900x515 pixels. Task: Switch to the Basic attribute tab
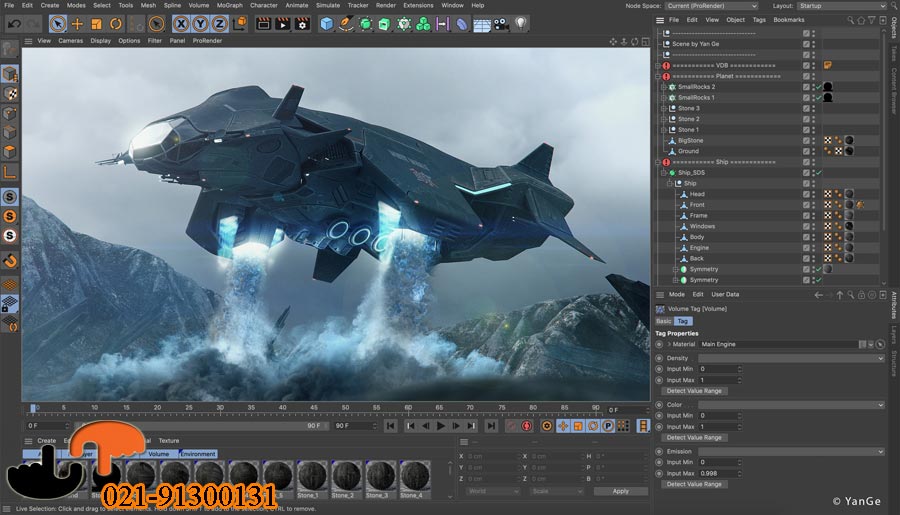pos(664,322)
